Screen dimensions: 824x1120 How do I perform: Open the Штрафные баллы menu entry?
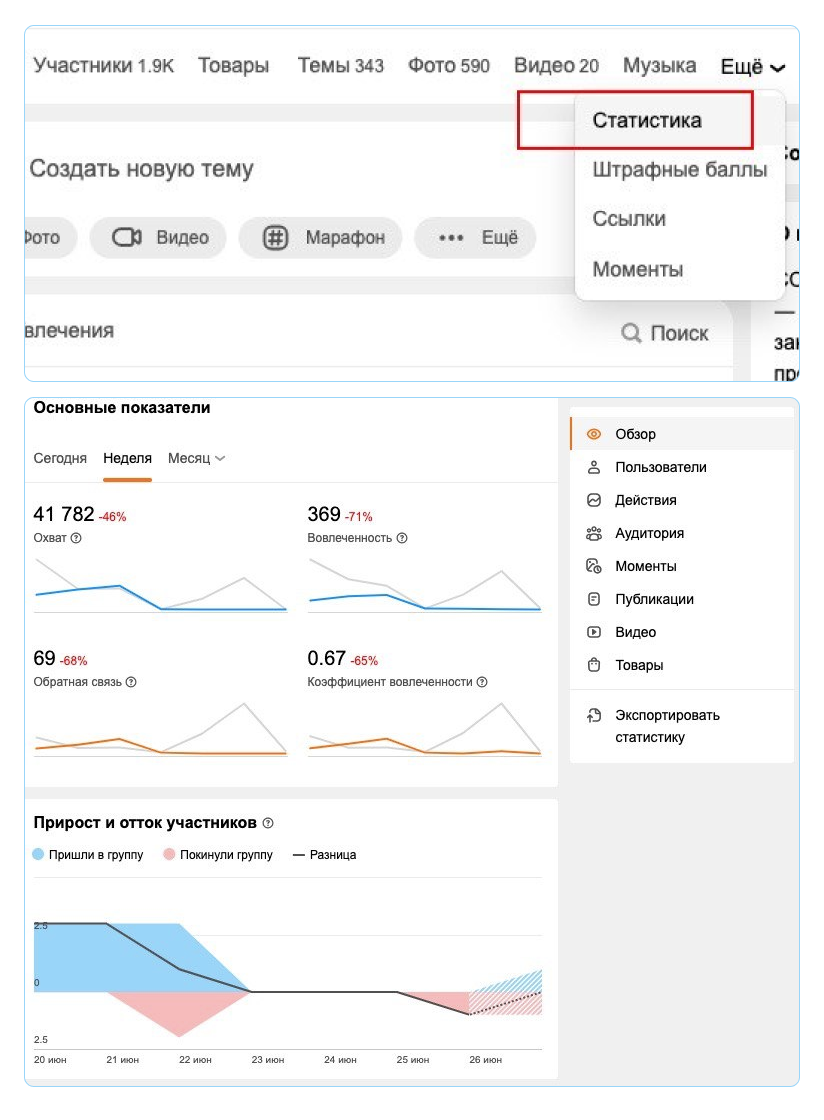coord(679,170)
